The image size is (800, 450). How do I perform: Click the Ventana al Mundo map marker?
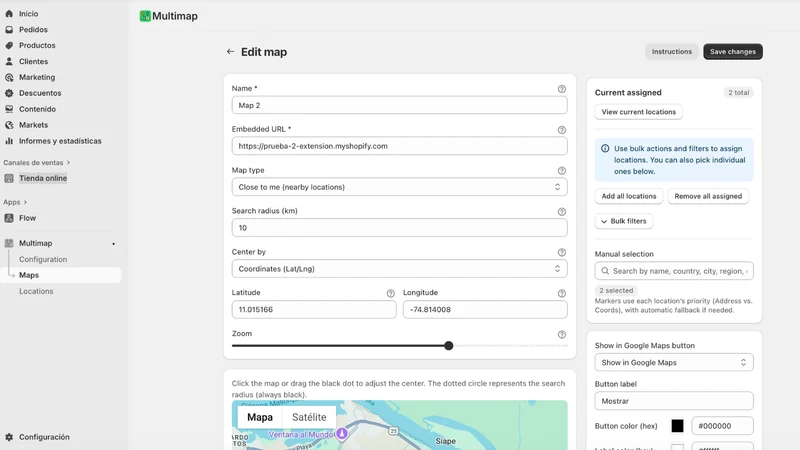click(342, 434)
